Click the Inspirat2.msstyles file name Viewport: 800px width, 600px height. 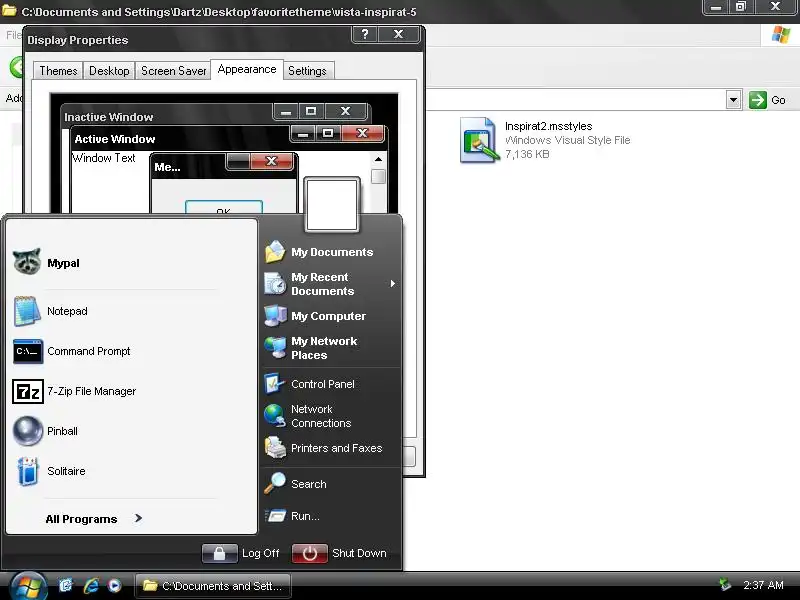pos(548,126)
